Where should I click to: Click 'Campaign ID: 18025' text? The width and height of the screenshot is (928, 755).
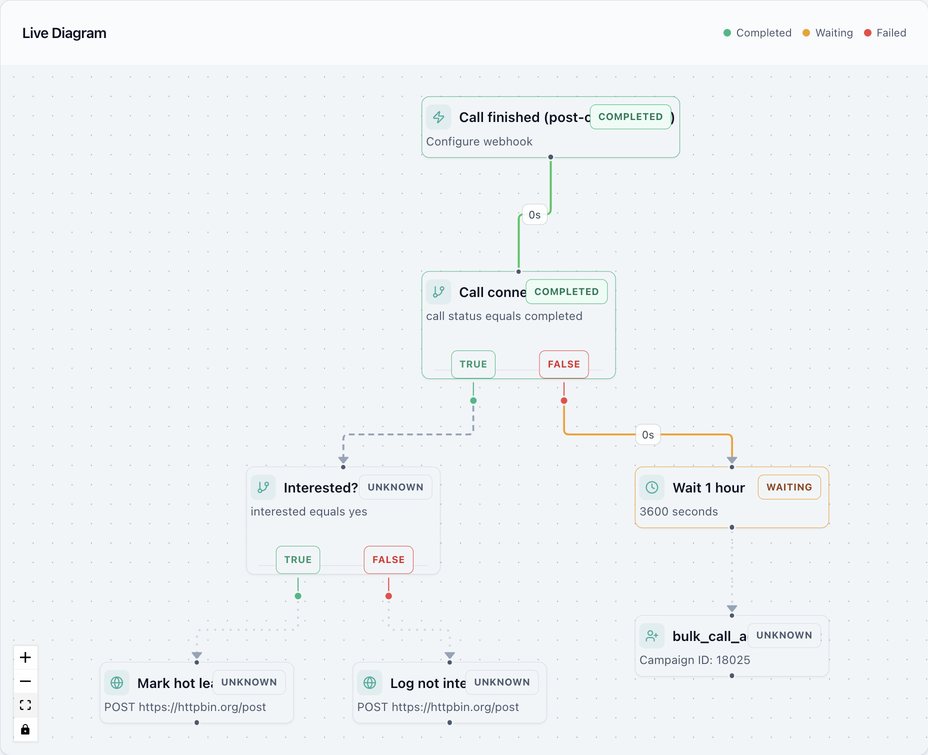(x=695, y=660)
